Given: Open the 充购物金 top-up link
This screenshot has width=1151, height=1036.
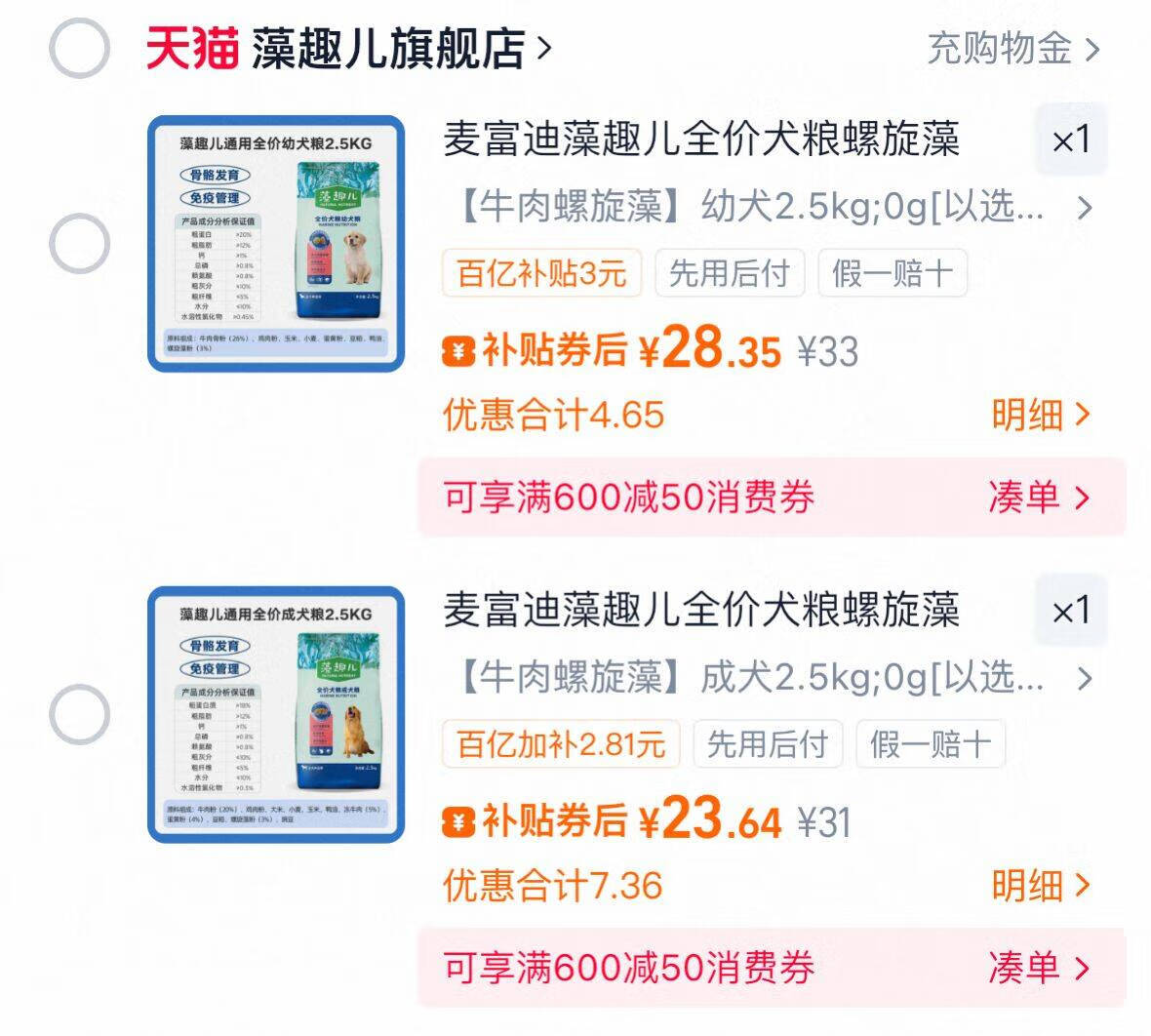Looking at the screenshot, I should (x=1013, y=49).
